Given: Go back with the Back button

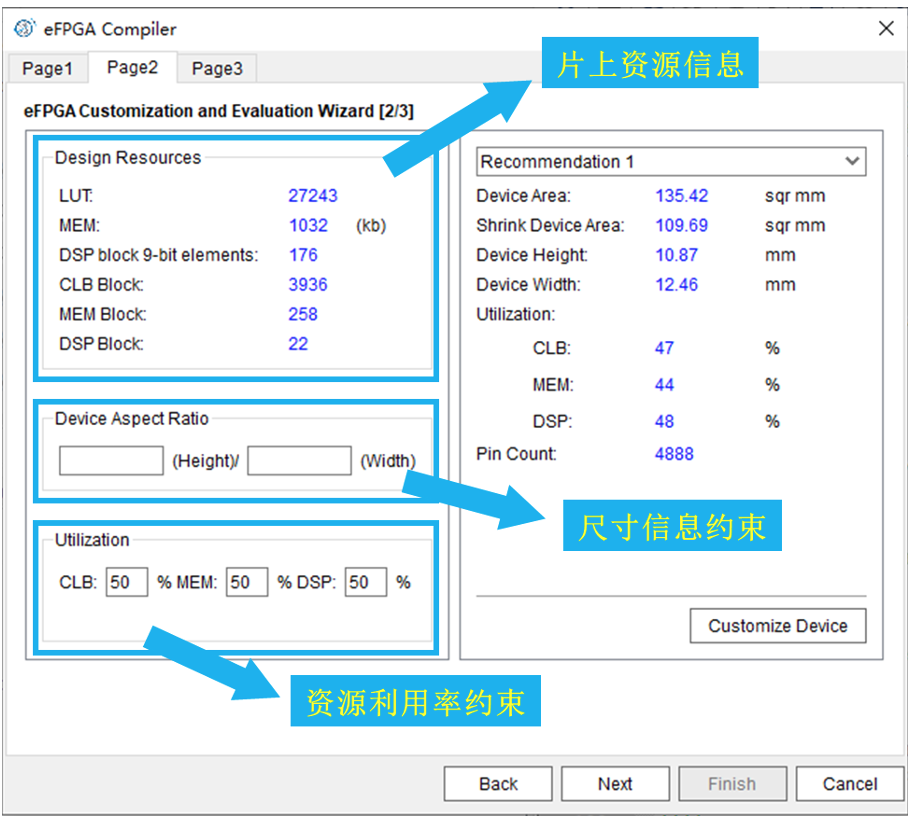Looking at the screenshot, I should pos(498,784).
